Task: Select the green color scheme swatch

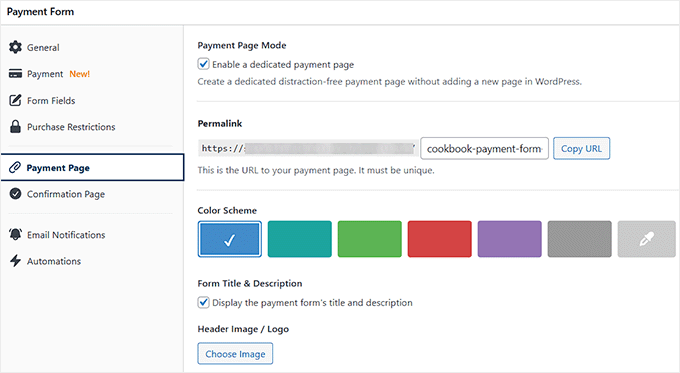Action: pyautogui.click(x=369, y=239)
